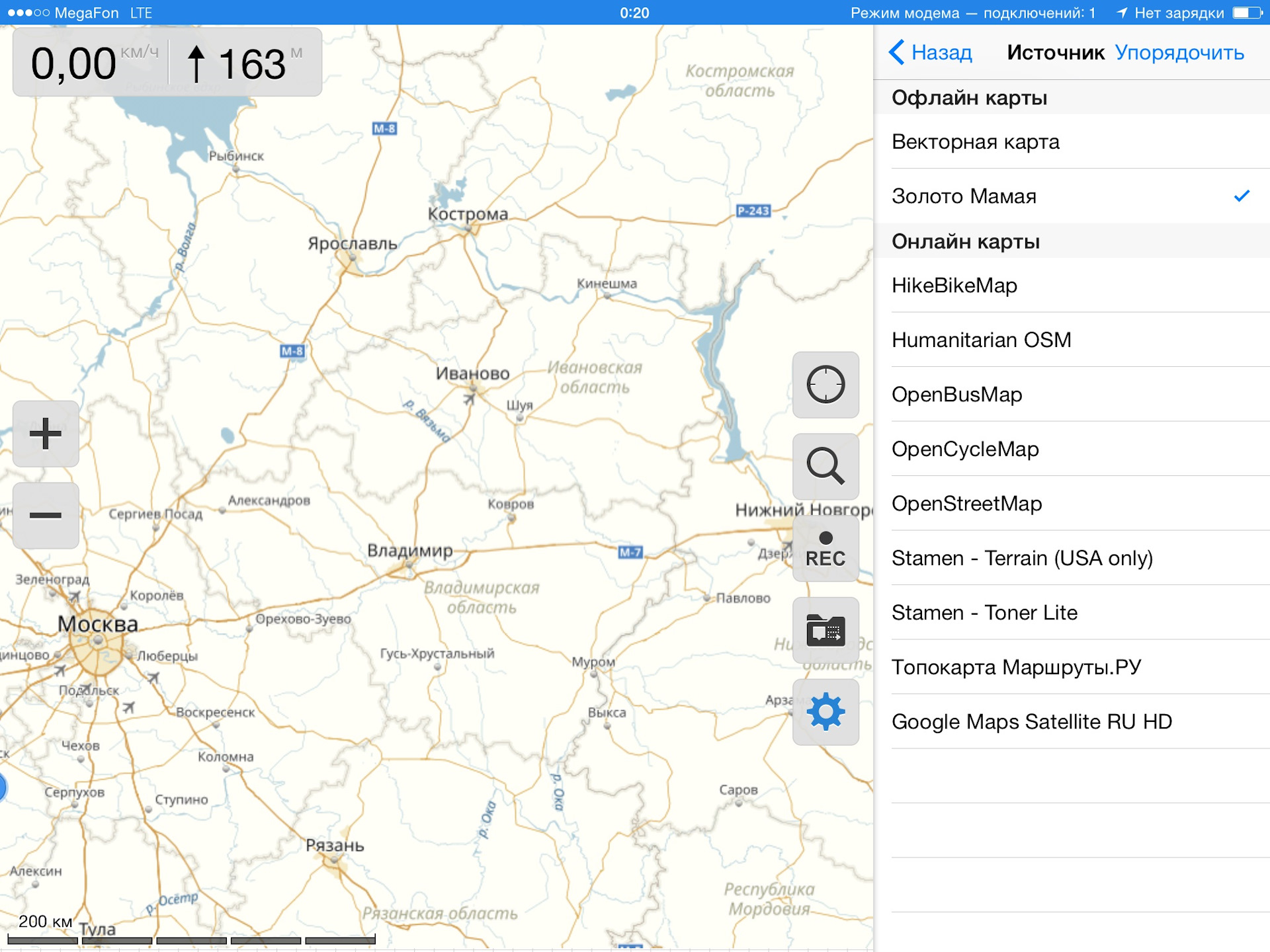Zoom out with the minus button
This screenshot has width=1270, height=952.
pyautogui.click(x=46, y=516)
